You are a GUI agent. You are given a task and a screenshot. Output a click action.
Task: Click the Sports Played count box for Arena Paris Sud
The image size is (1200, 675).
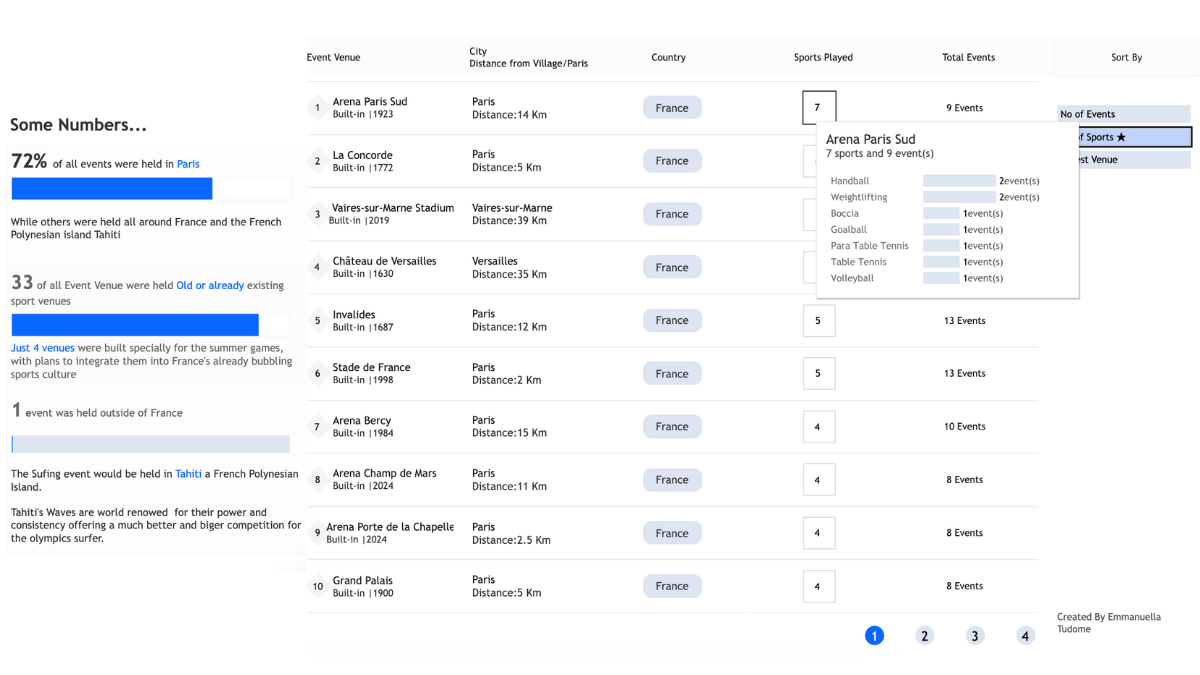(x=818, y=107)
